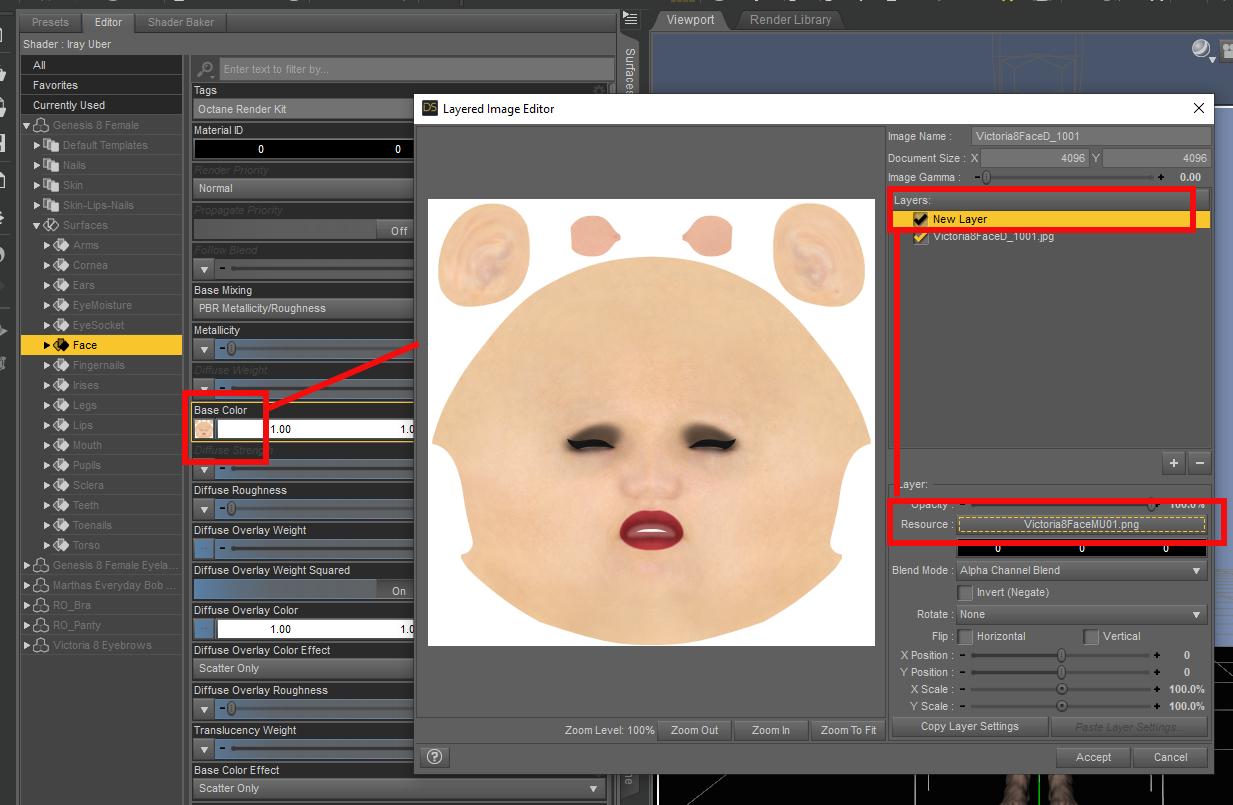Enable the Invert (Negate) checkbox
This screenshot has height=805, width=1233.
click(x=965, y=593)
